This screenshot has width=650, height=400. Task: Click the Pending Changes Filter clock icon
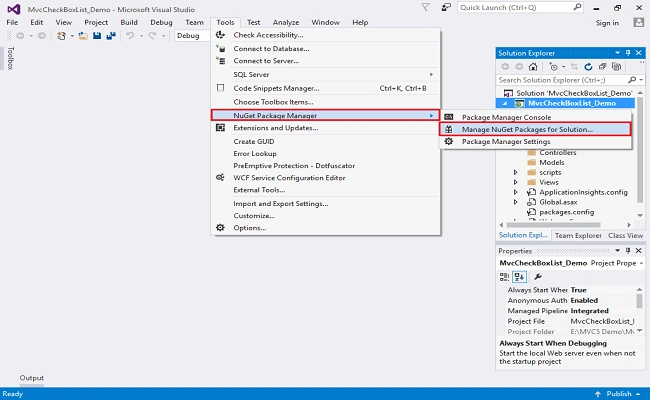click(553, 66)
